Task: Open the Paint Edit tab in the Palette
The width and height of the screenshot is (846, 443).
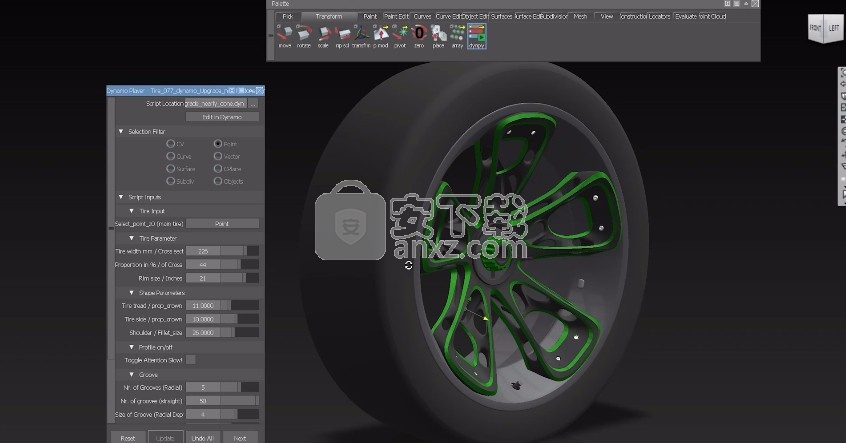Action: click(x=396, y=16)
